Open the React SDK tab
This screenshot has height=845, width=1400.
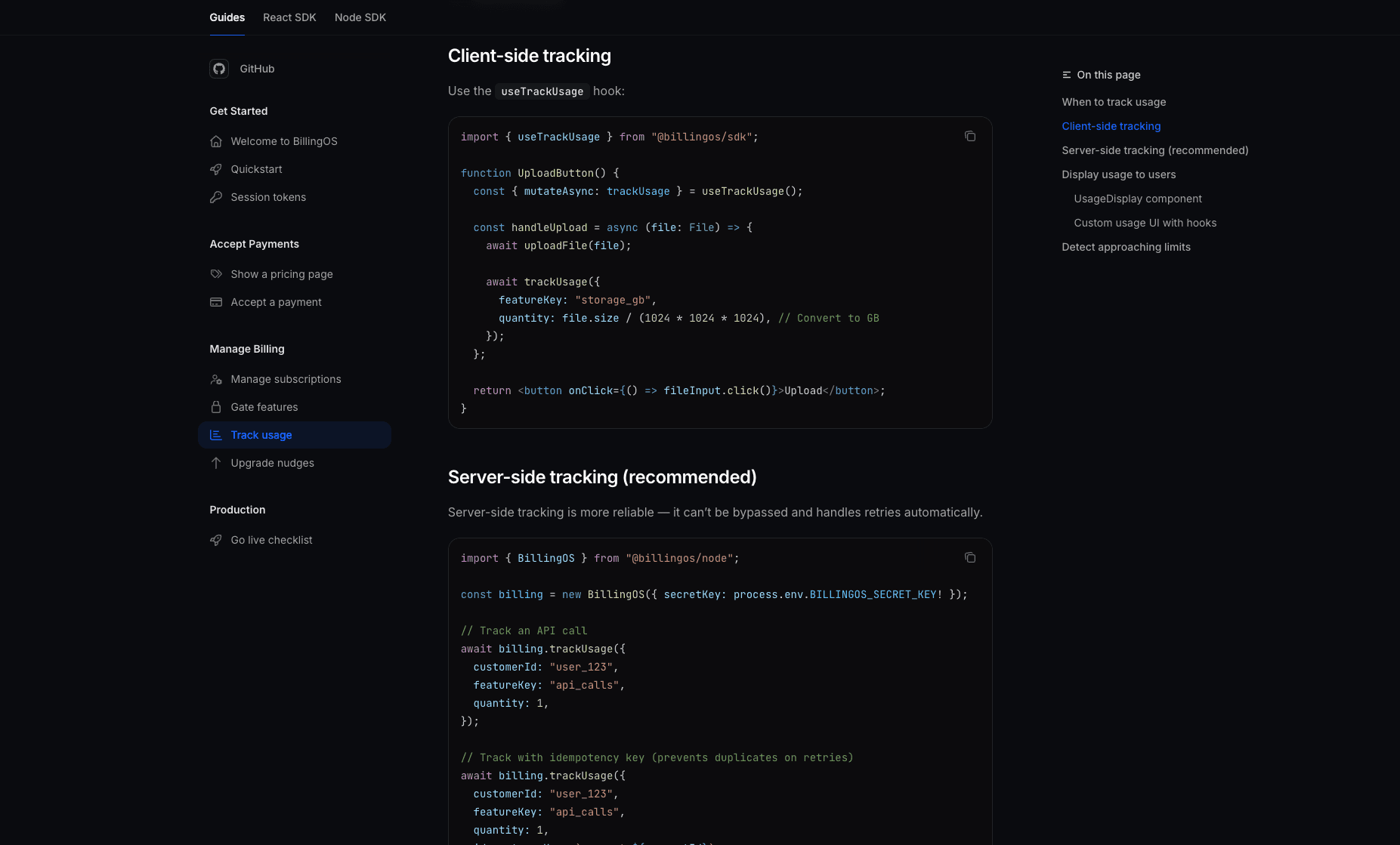pos(289,17)
